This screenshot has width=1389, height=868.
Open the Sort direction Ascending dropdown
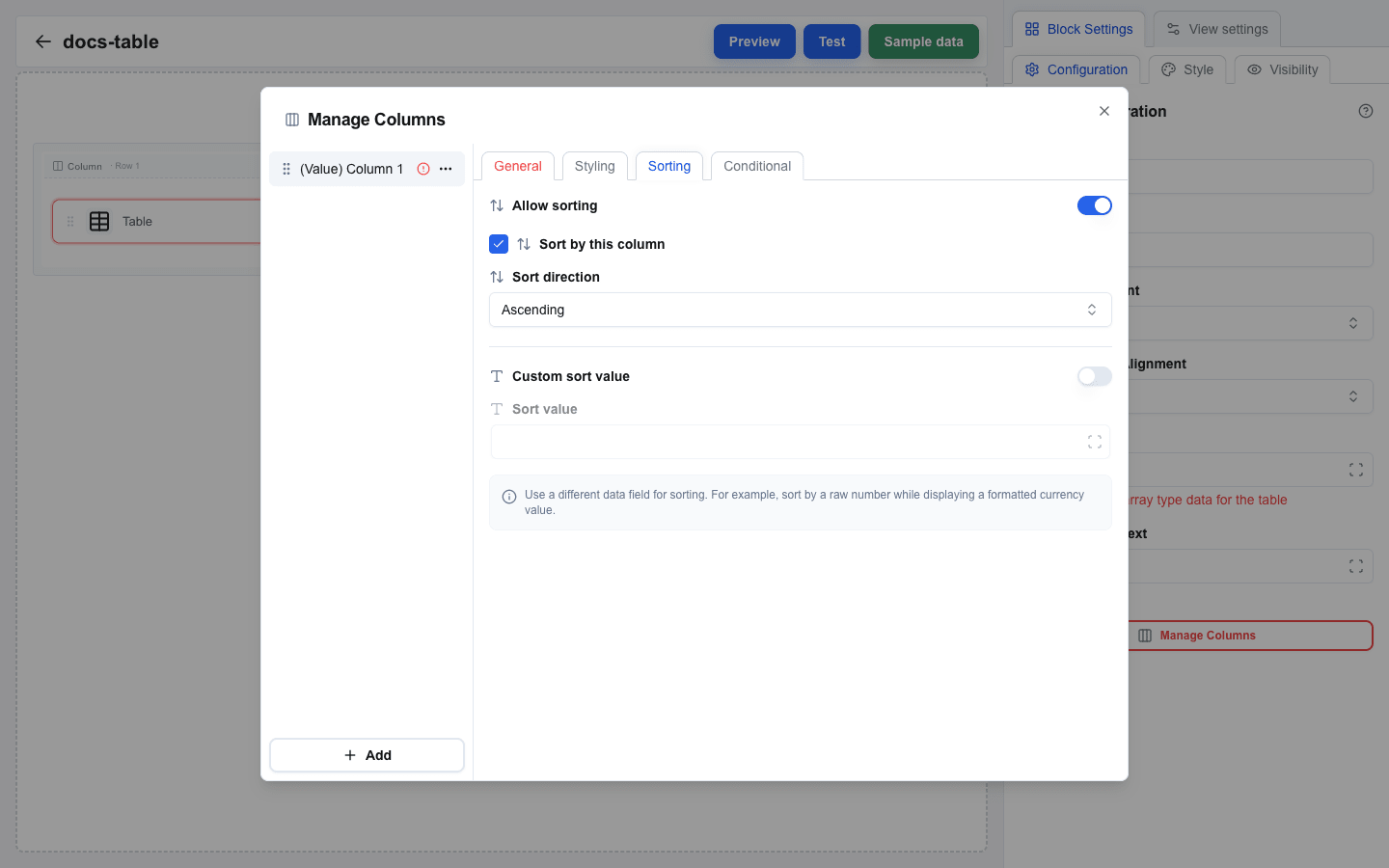801,310
